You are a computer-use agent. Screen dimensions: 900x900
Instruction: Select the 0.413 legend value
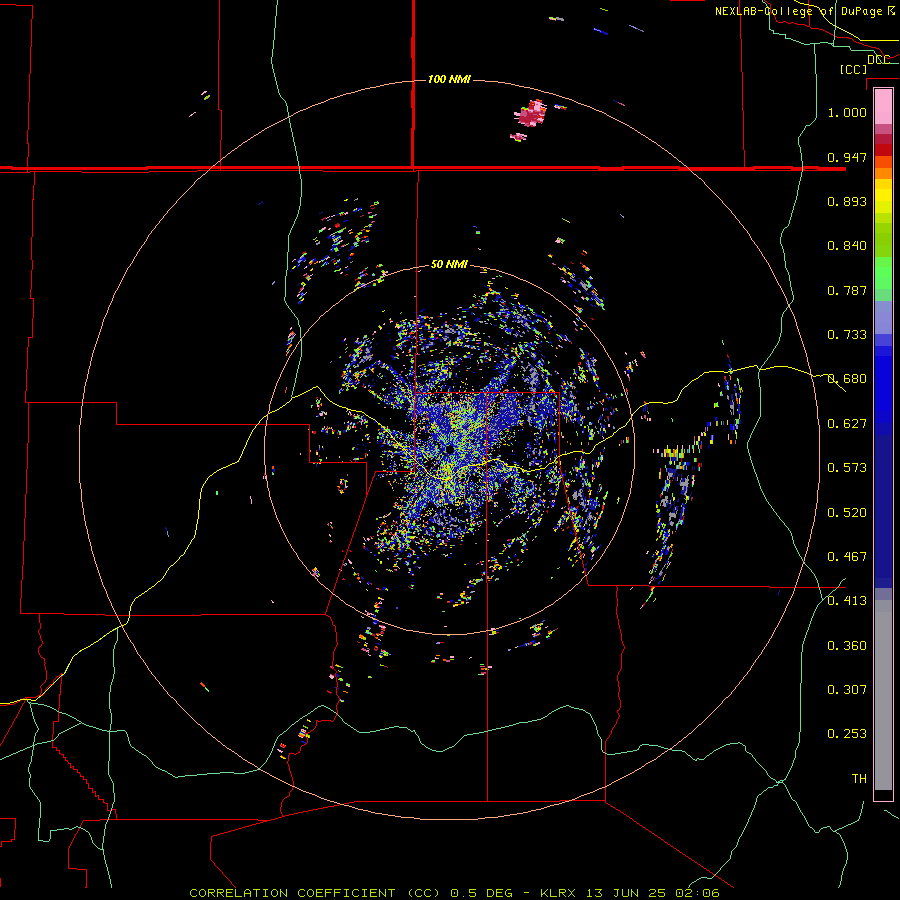coord(847,601)
